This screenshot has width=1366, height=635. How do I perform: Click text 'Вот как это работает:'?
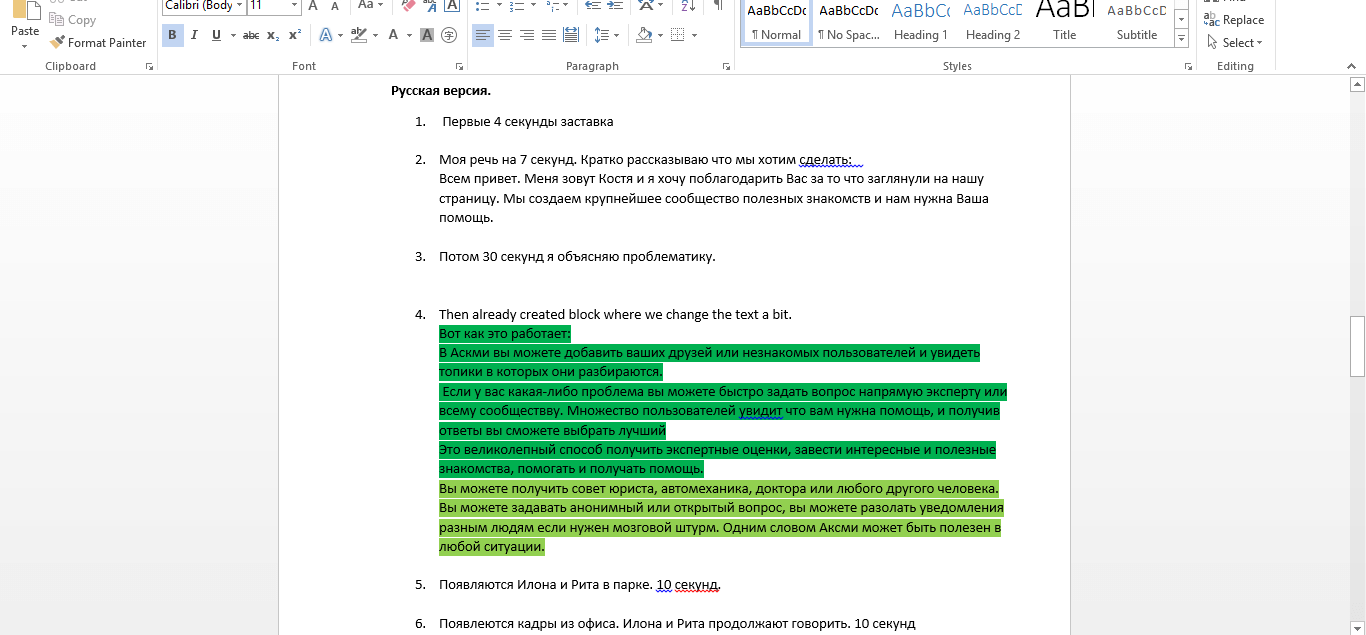tap(505, 333)
